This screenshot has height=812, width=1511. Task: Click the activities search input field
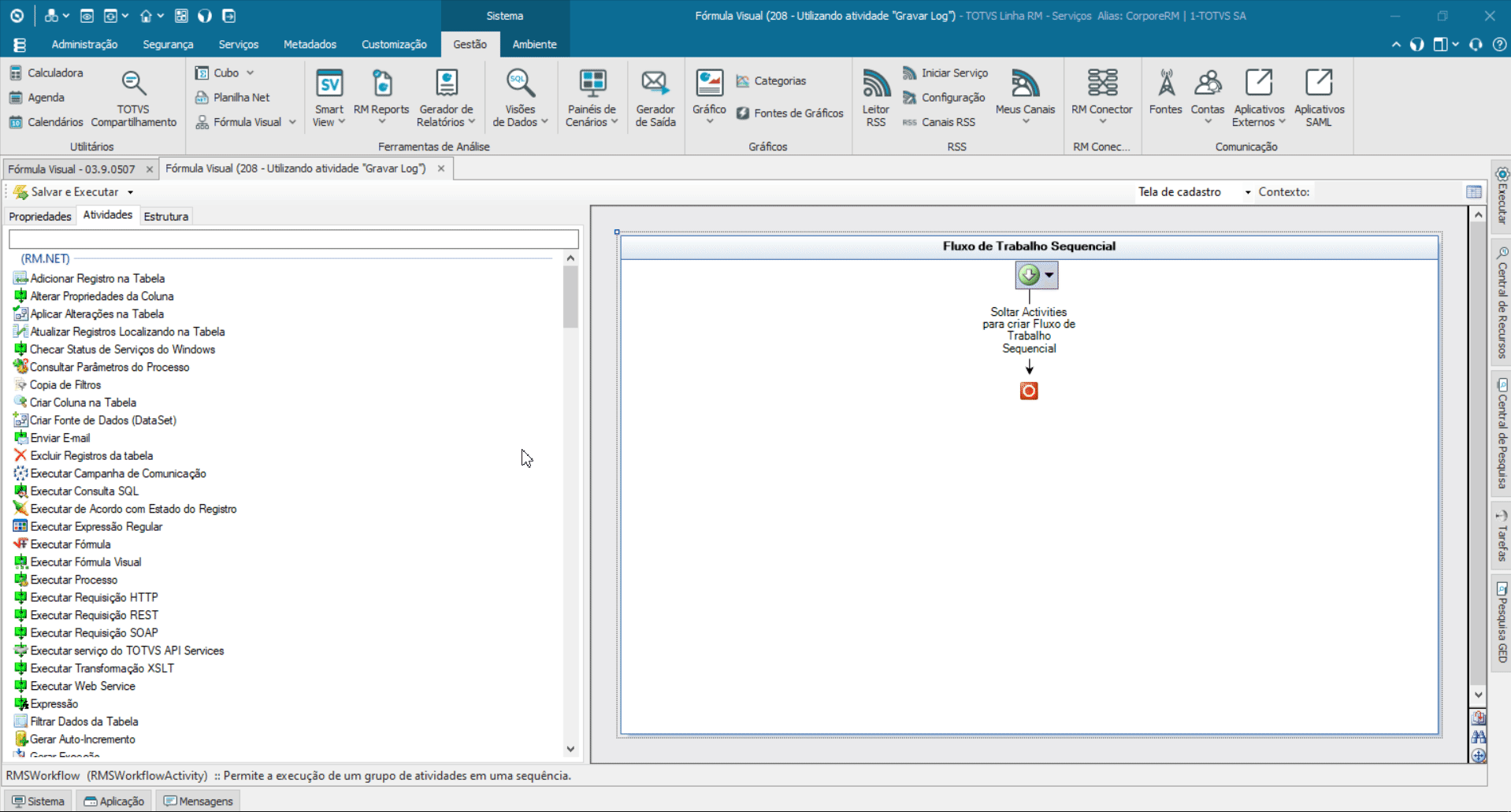coord(294,239)
